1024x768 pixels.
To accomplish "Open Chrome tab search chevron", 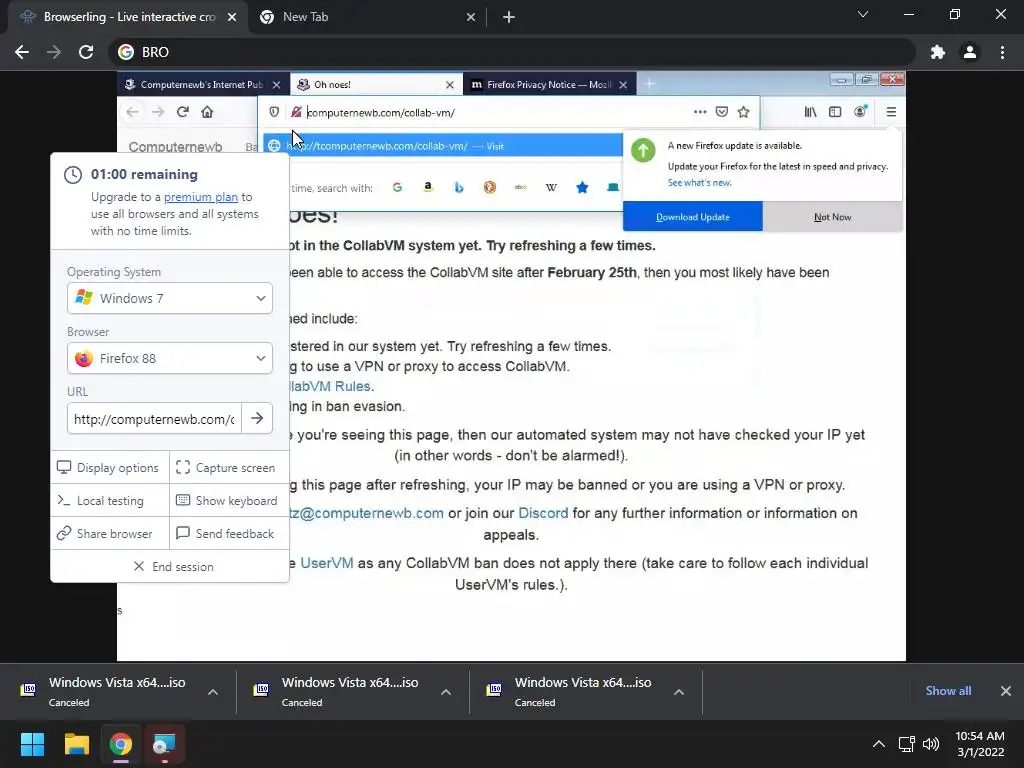I will point(863,14).
